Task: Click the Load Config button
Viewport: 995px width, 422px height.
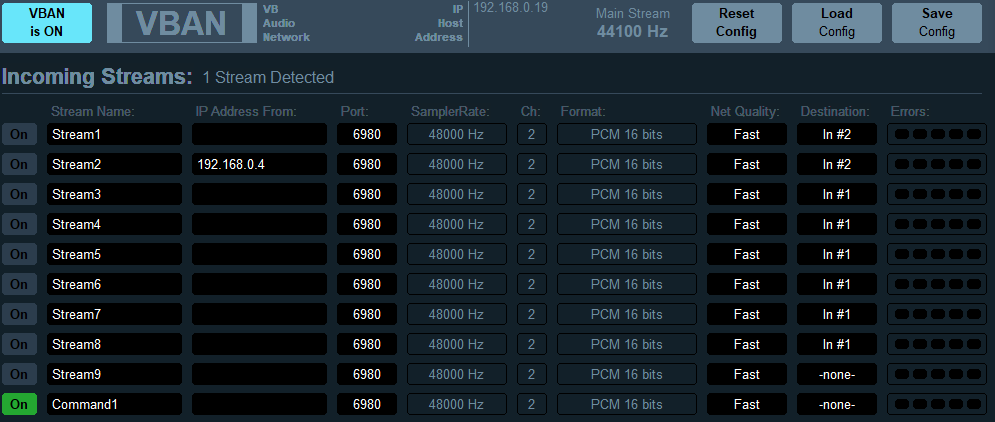Action: [836, 23]
